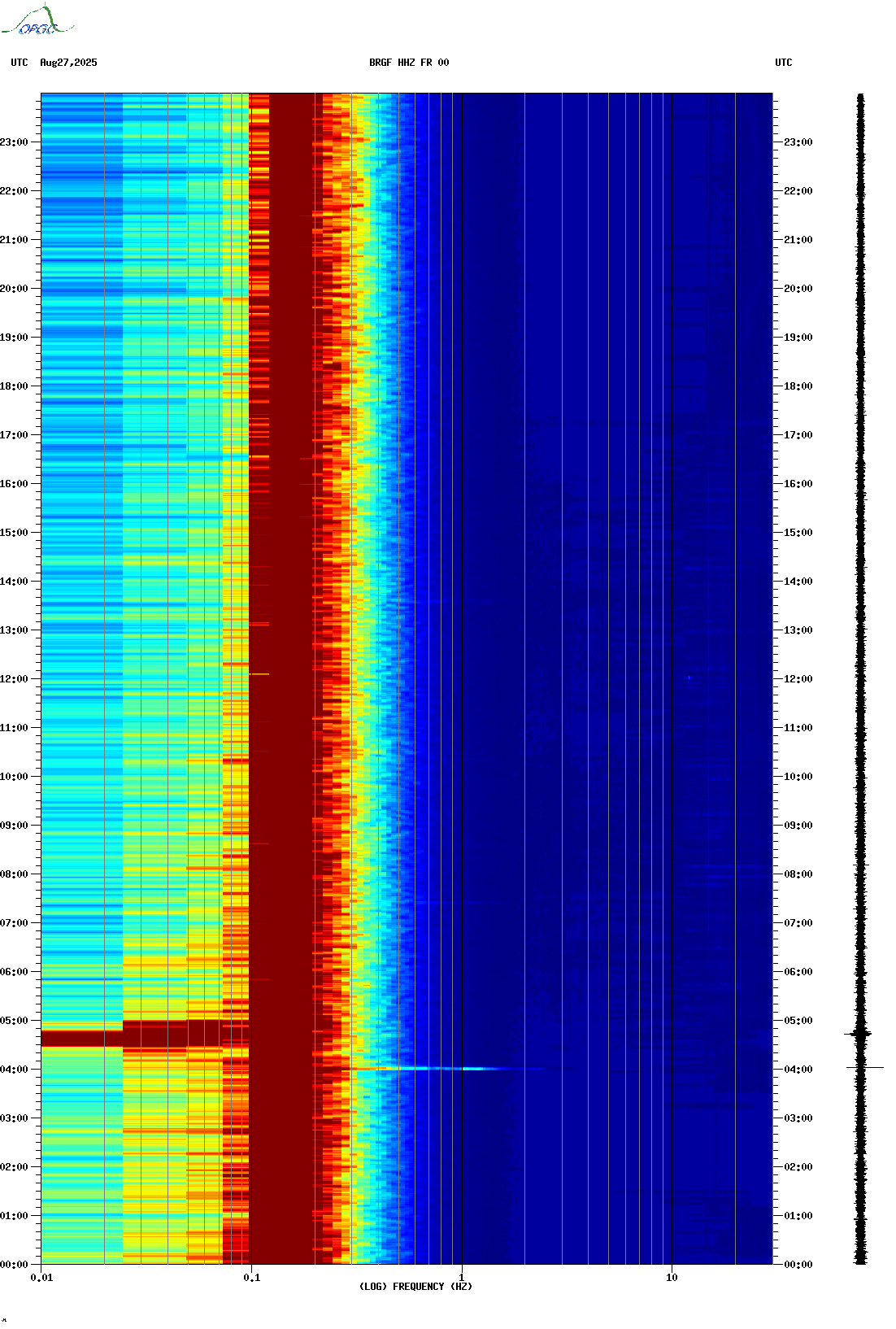The width and height of the screenshot is (896, 1329).
Task: Click the 21:00 label on the right time axis
Action: point(798,240)
